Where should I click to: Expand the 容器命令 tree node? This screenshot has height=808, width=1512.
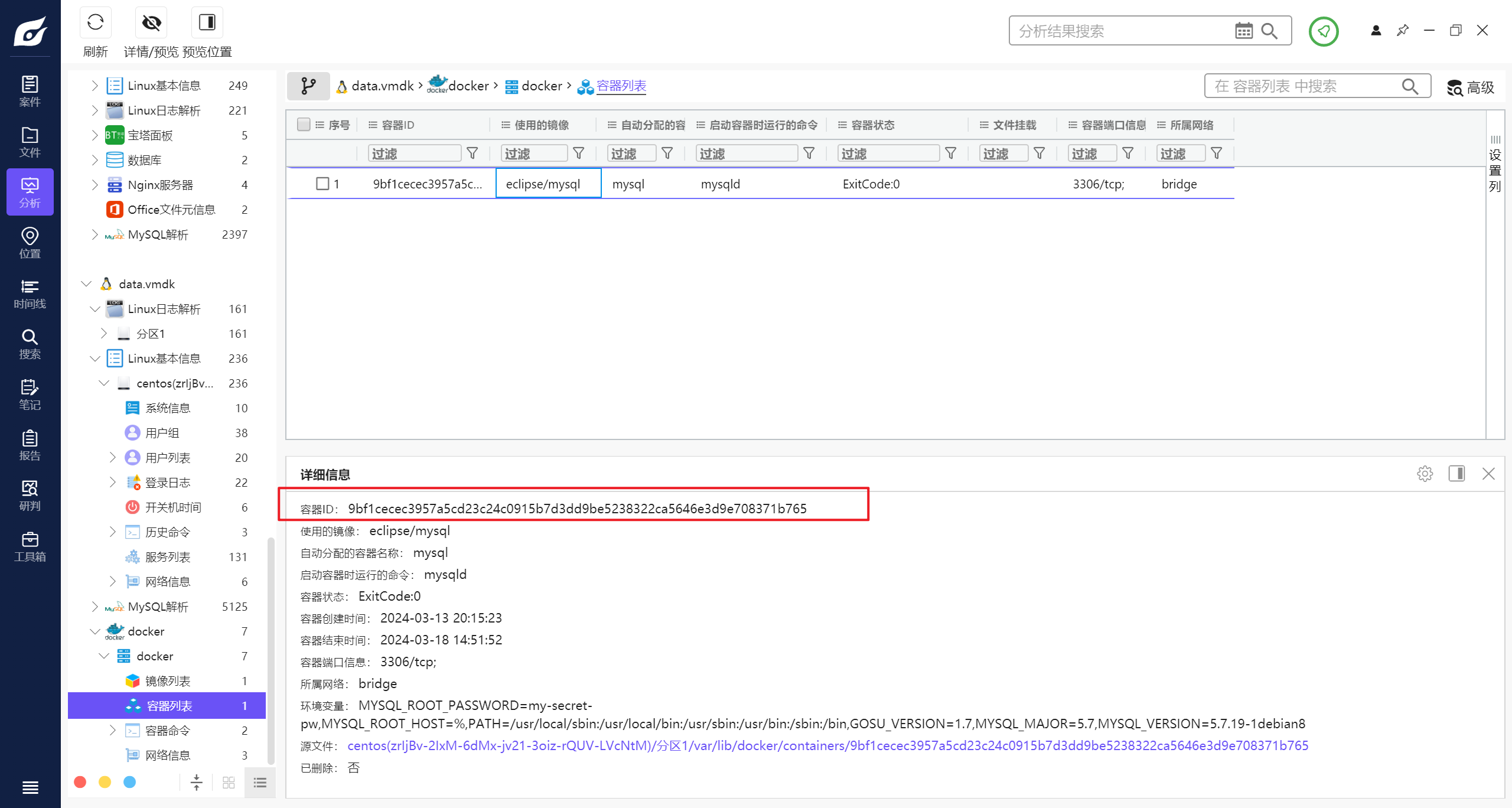click(x=113, y=731)
